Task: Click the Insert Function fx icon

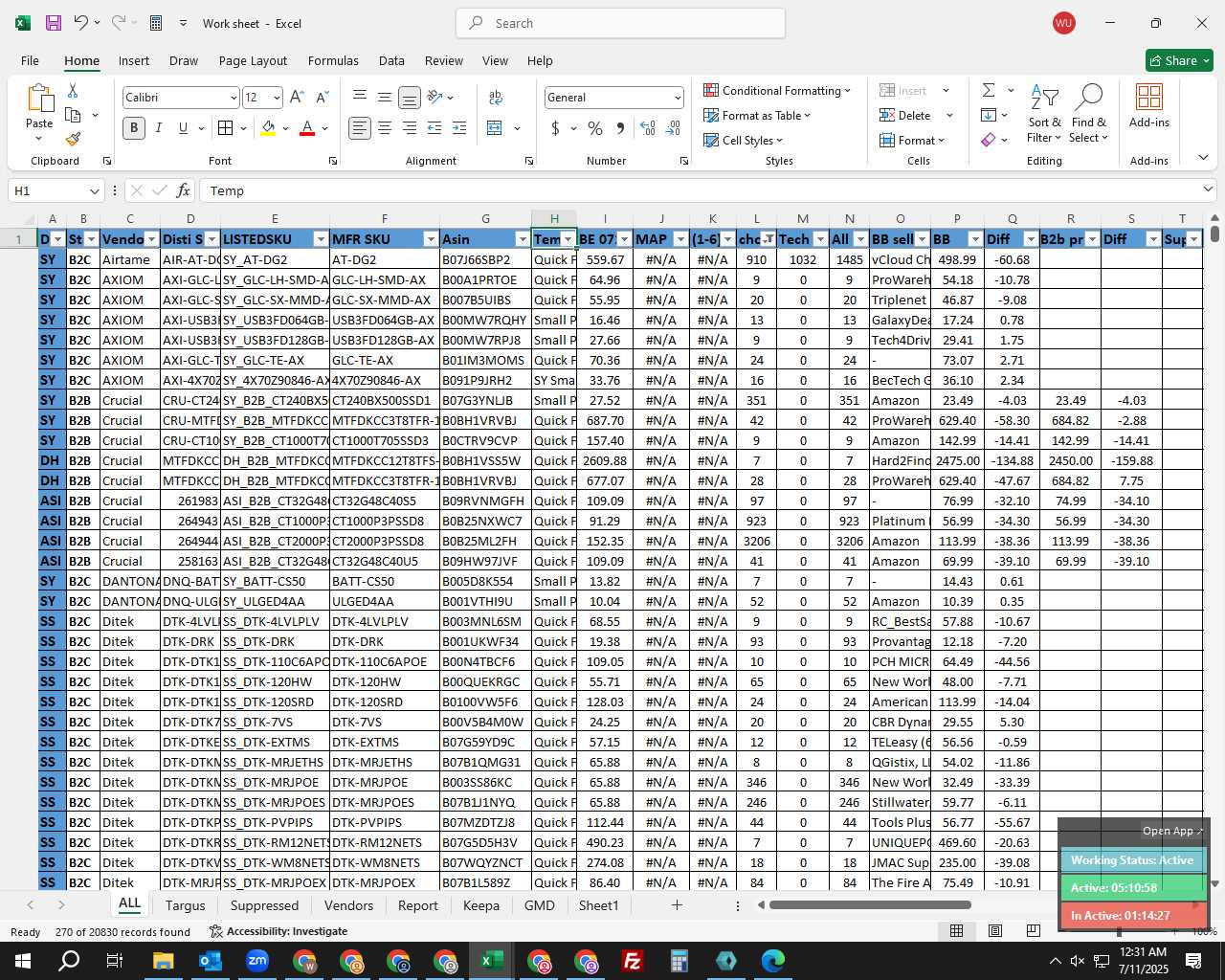Action: [x=183, y=190]
